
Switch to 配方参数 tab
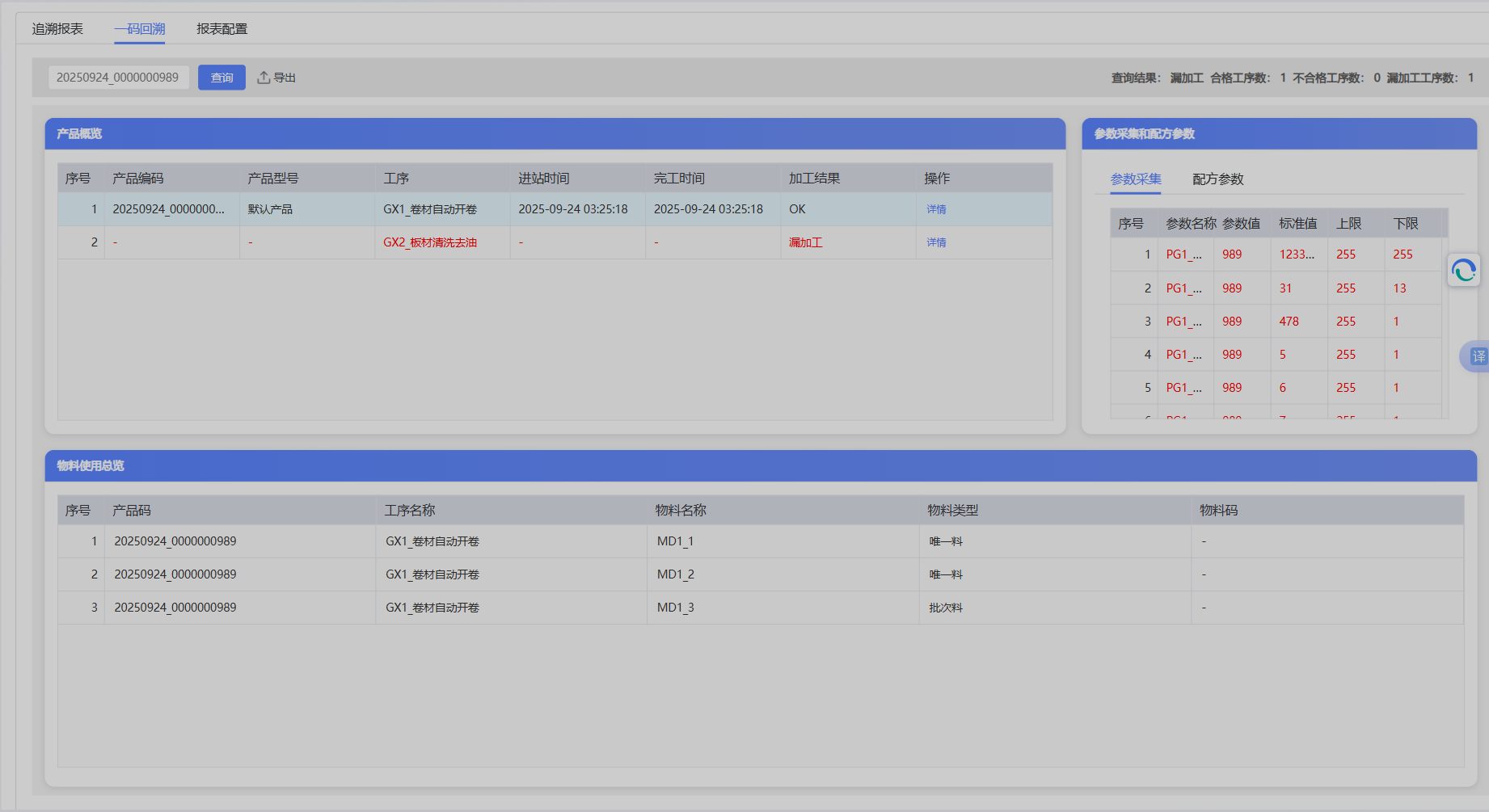click(1217, 179)
